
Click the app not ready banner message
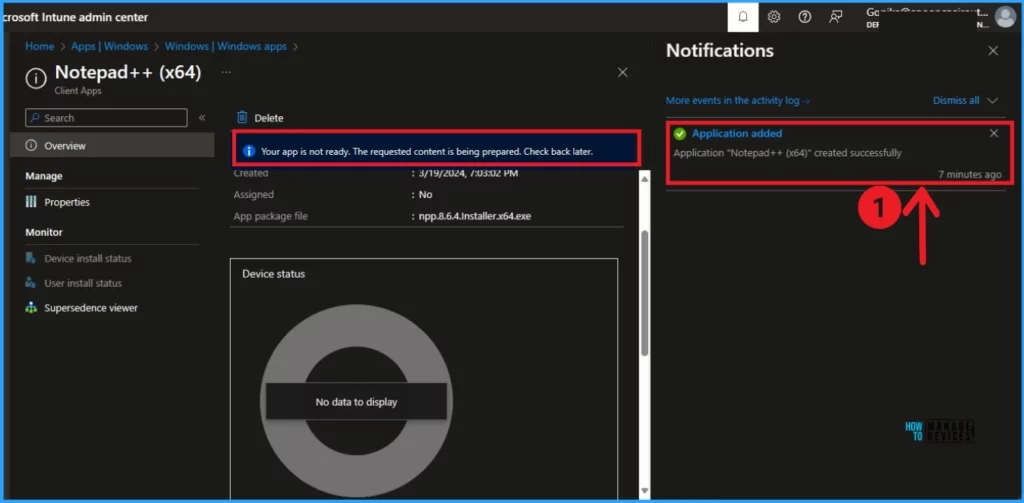click(x=426, y=151)
